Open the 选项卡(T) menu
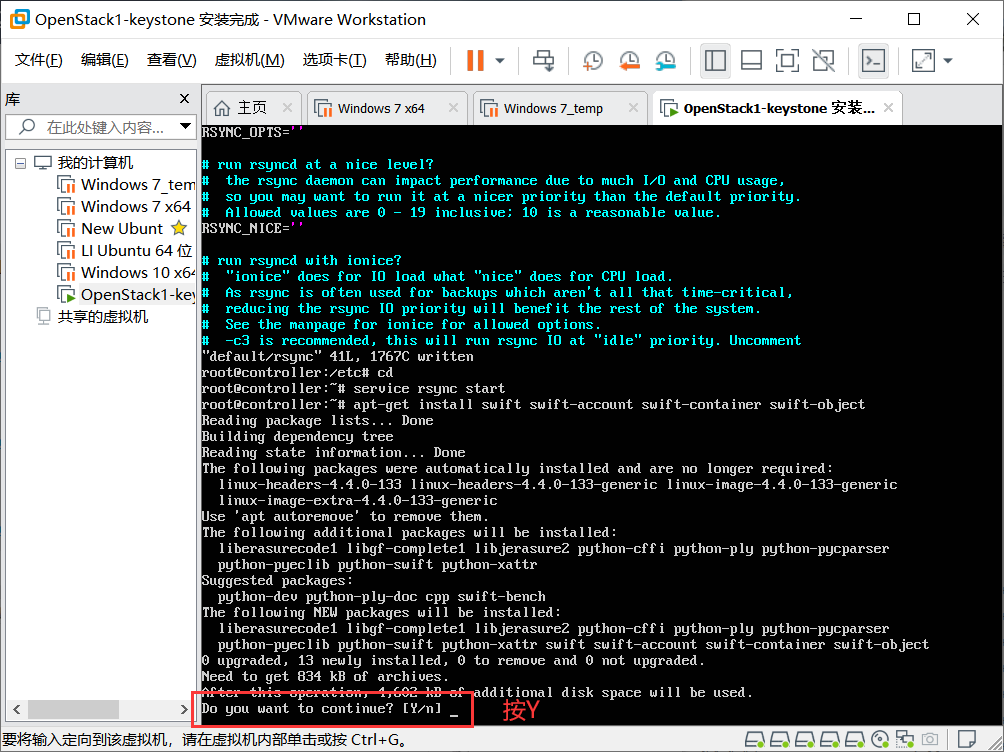 point(334,60)
